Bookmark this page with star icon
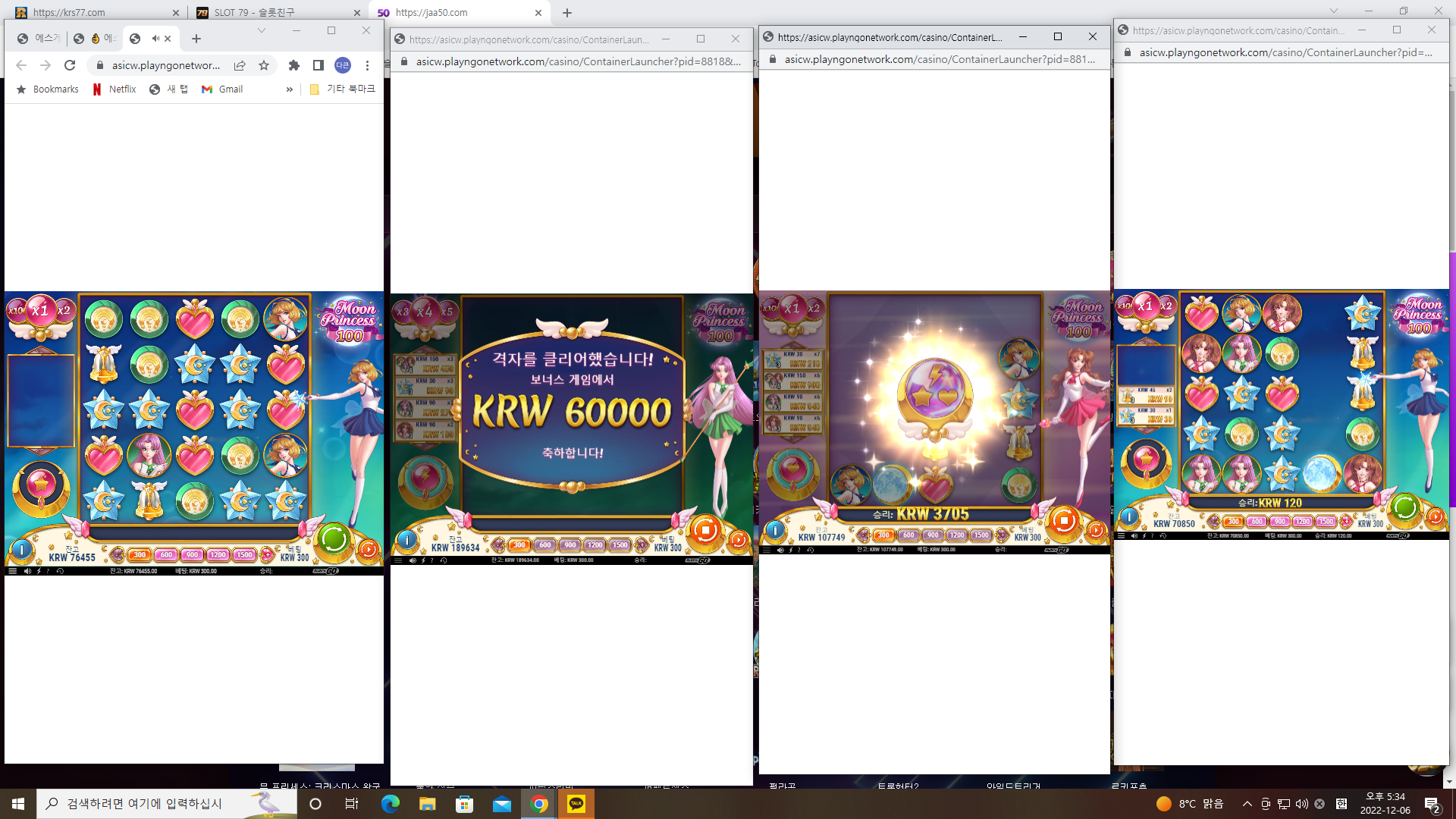1456x819 pixels. point(264,65)
